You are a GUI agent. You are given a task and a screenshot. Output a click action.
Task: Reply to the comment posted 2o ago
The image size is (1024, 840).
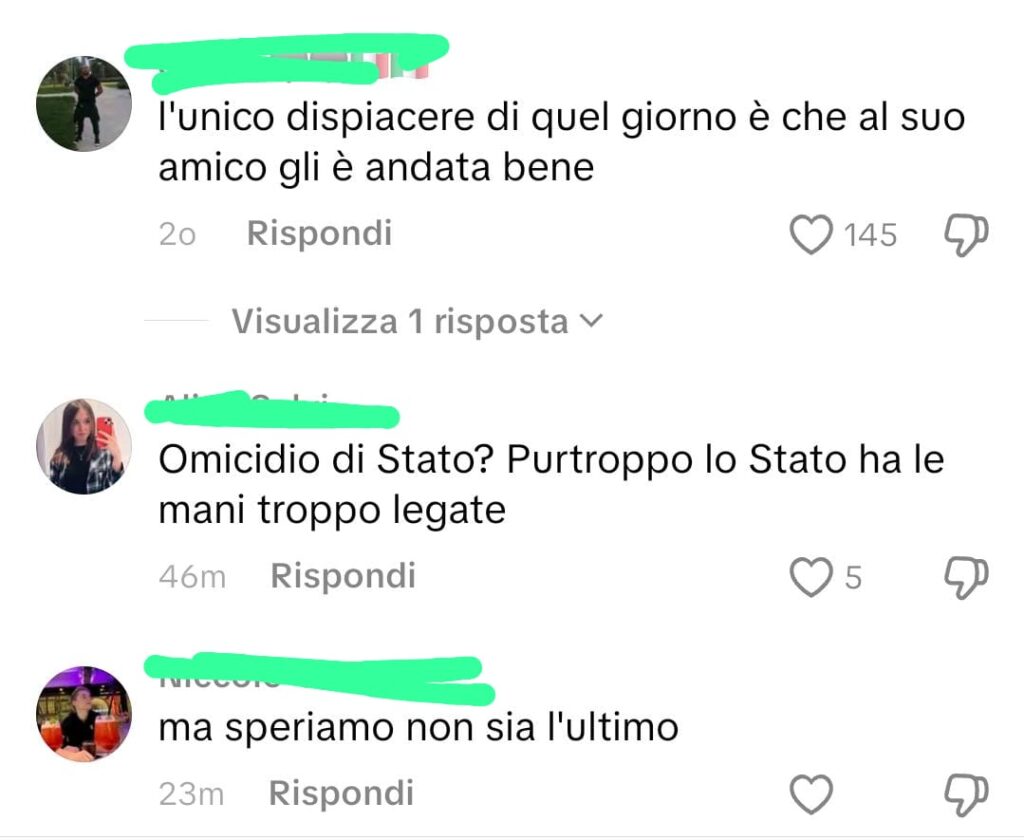coord(319,233)
